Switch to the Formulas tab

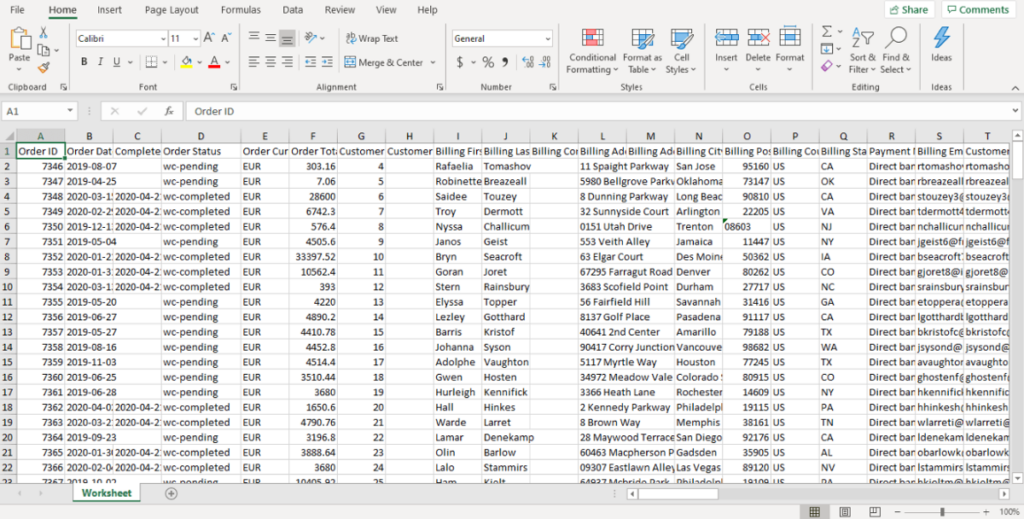(x=241, y=10)
